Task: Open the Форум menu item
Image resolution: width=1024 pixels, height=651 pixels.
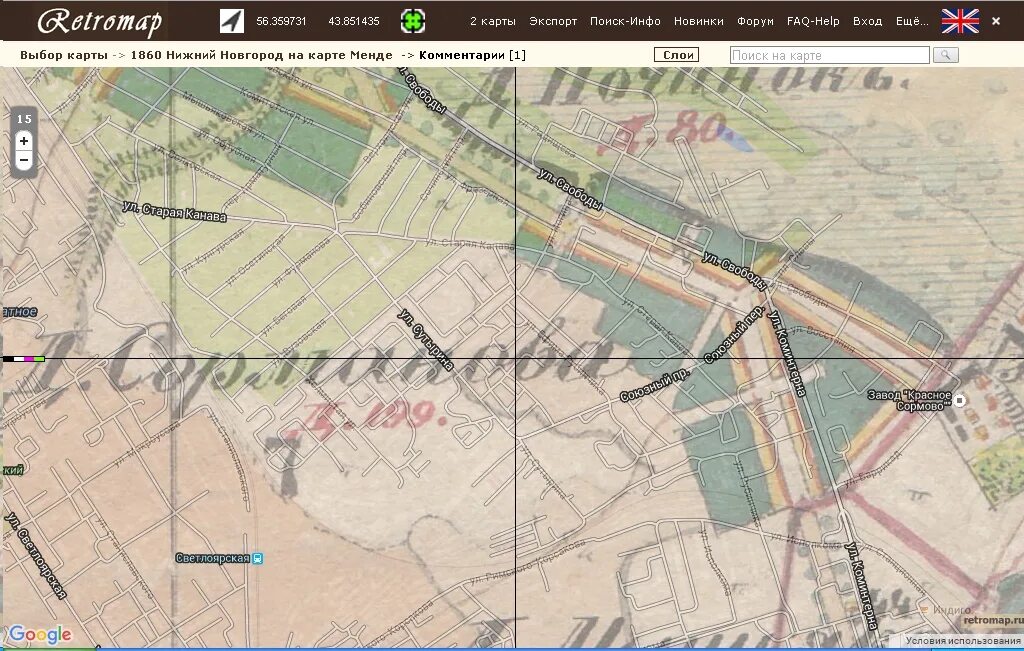Action: coord(755,21)
